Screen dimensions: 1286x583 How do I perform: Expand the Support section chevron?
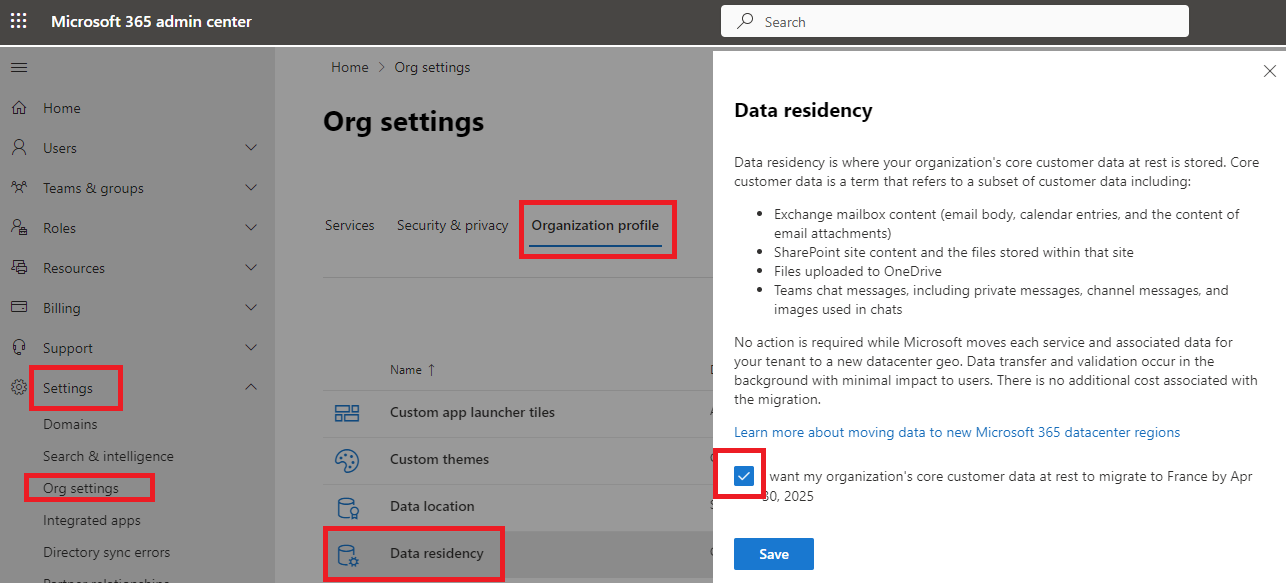pyautogui.click(x=251, y=348)
